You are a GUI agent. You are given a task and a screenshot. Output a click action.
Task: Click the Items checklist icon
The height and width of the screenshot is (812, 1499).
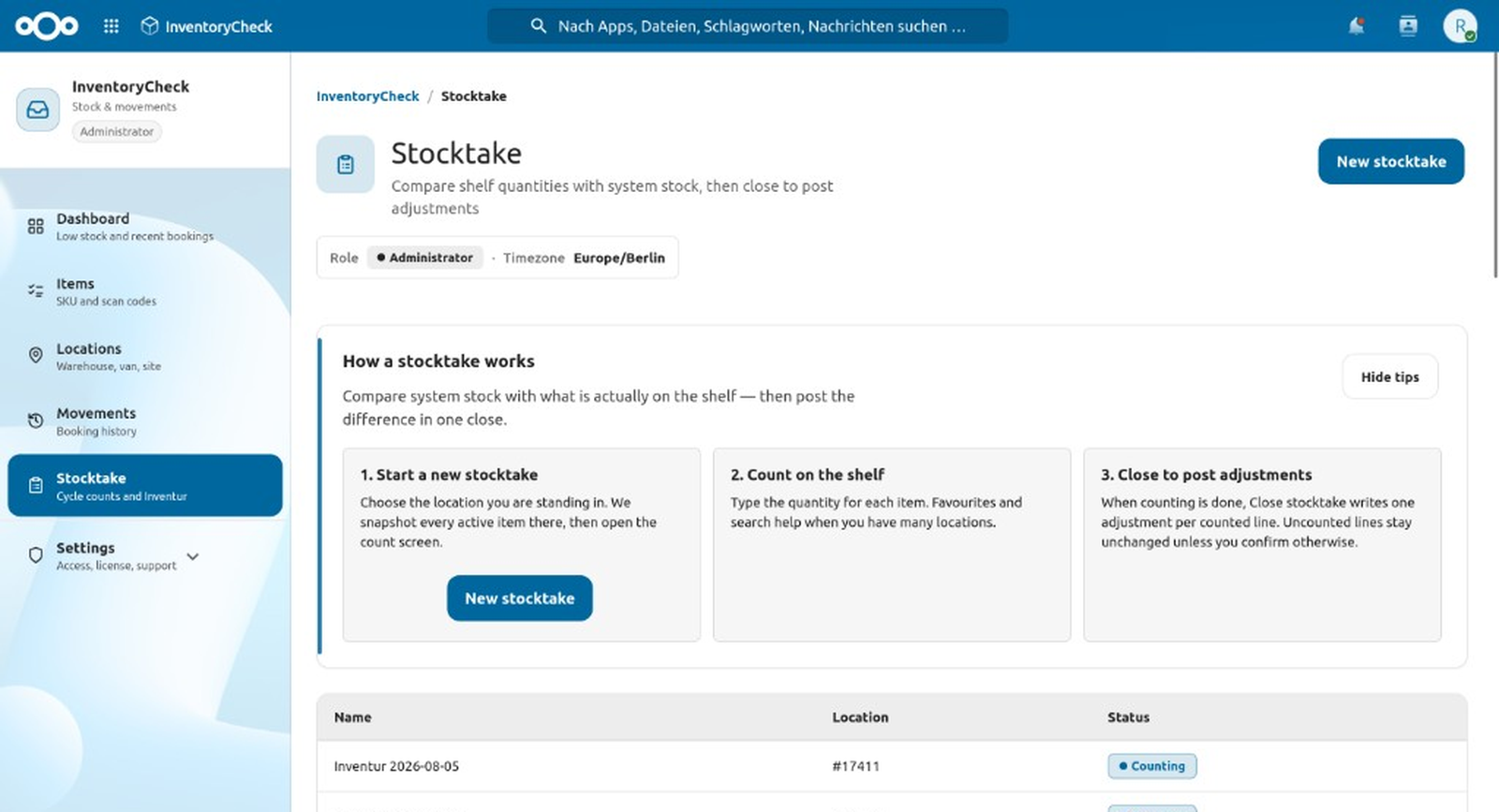click(x=36, y=290)
